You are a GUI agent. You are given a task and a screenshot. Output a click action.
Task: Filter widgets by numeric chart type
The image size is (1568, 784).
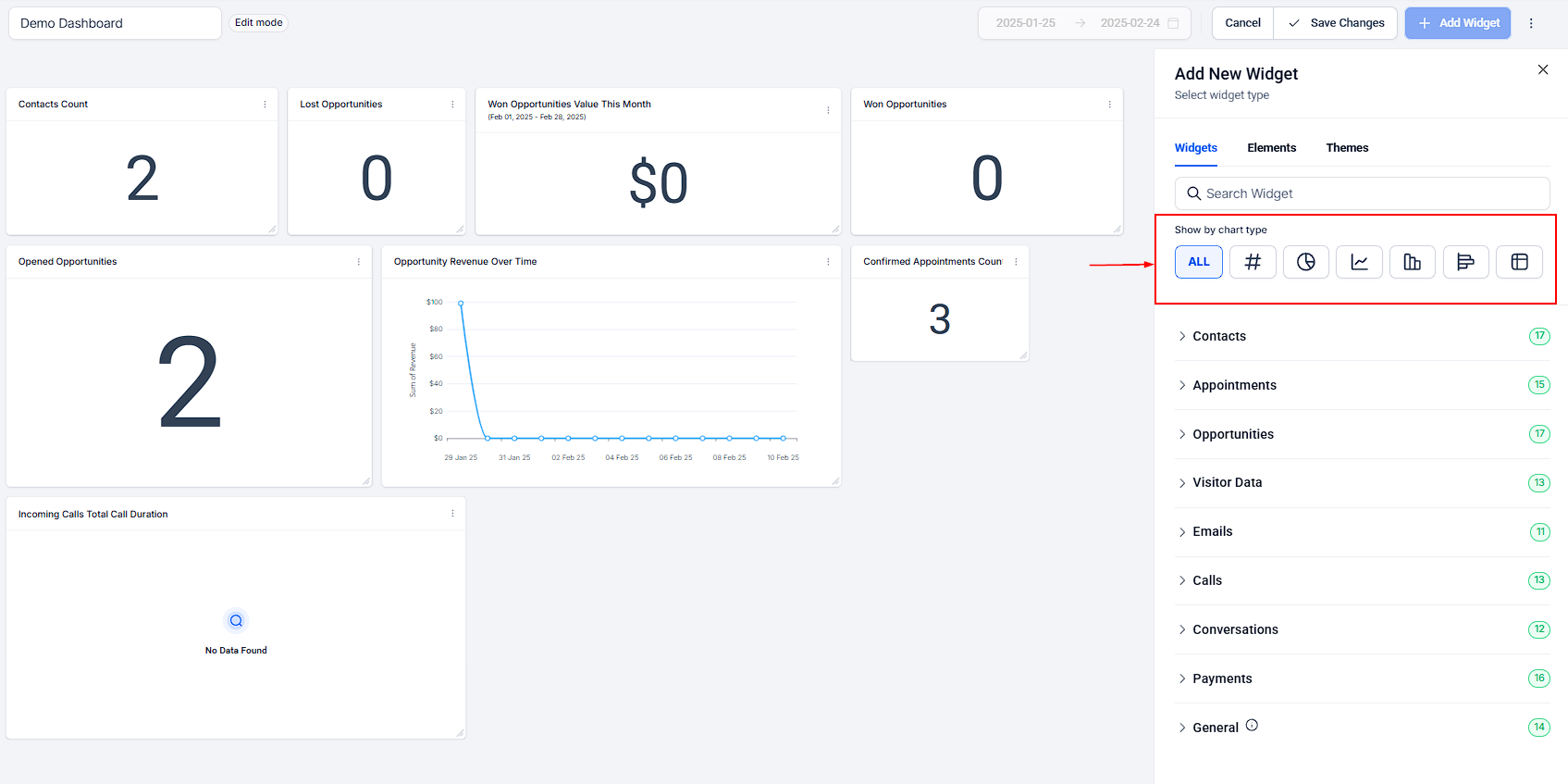(x=1253, y=262)
